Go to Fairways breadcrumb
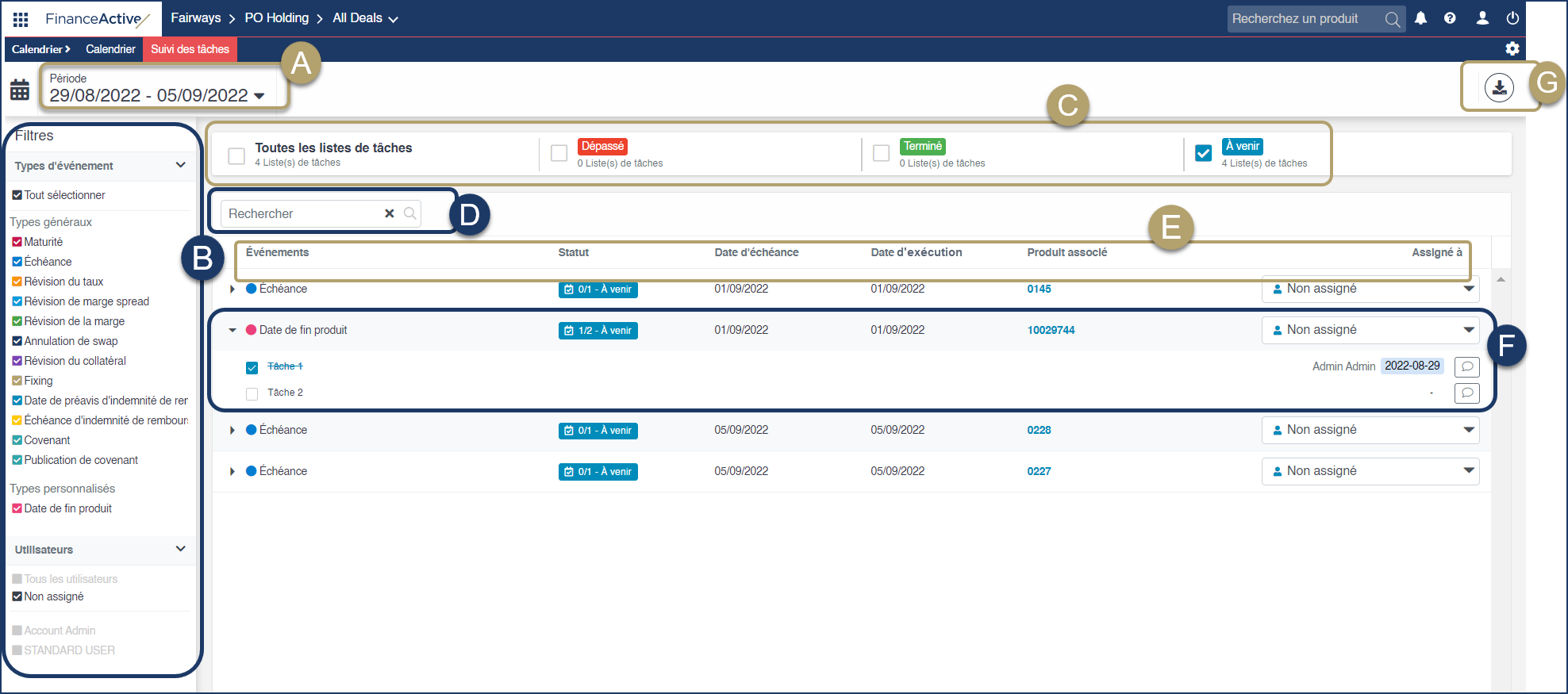 pos(196,18)
